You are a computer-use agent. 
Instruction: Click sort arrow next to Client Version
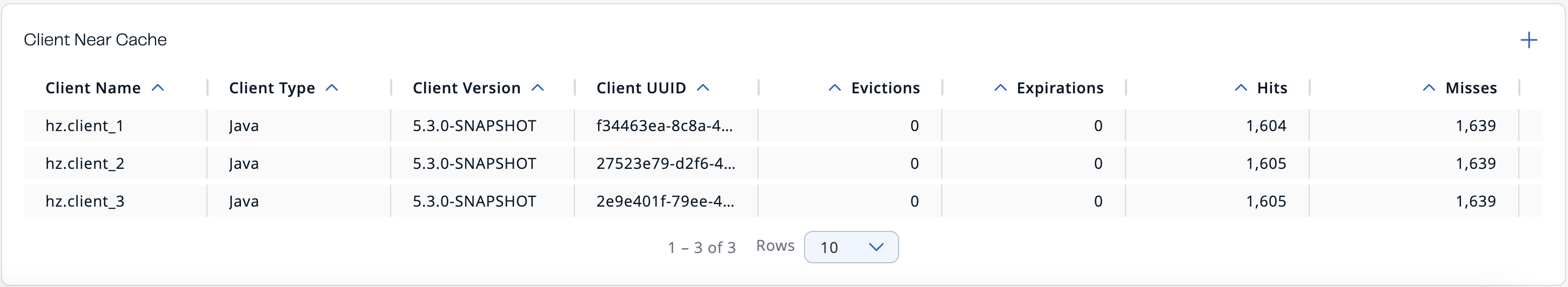tap(538, 88)
